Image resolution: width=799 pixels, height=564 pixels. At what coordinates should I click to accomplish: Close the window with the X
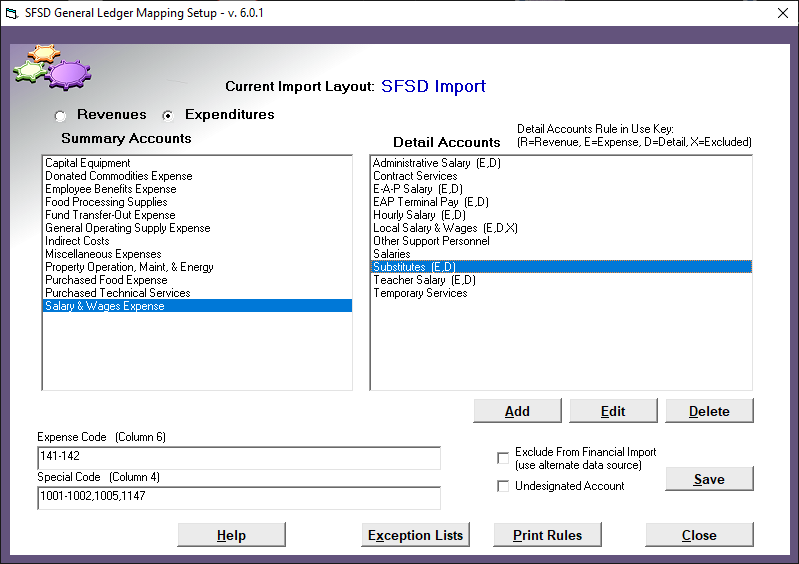[x=783, y=13]
